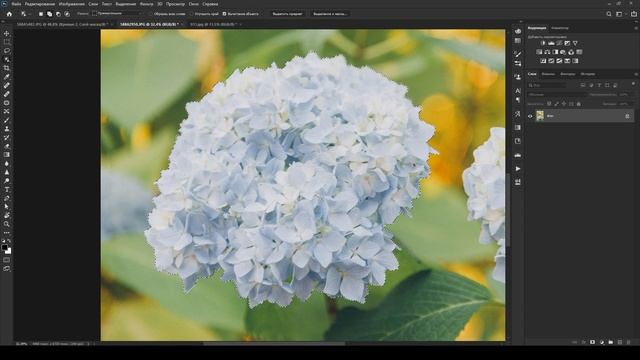Image resolution: width=640 pixels, height=360 pixels.
Task: Select the Zoom magnifier tool
Action: coord(7,224)
